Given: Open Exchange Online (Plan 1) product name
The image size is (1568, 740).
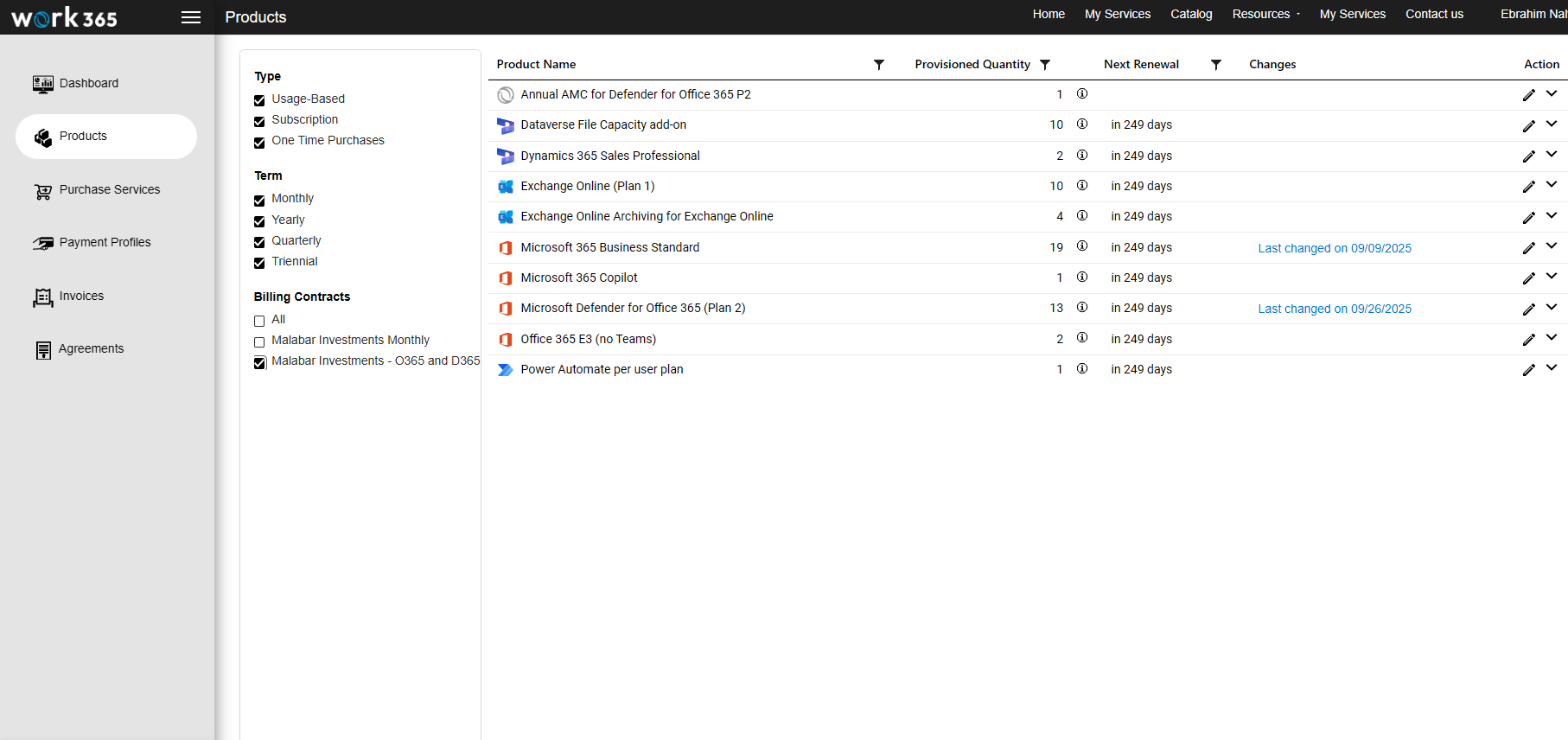Looking at the screenshot, I should 588,186.
